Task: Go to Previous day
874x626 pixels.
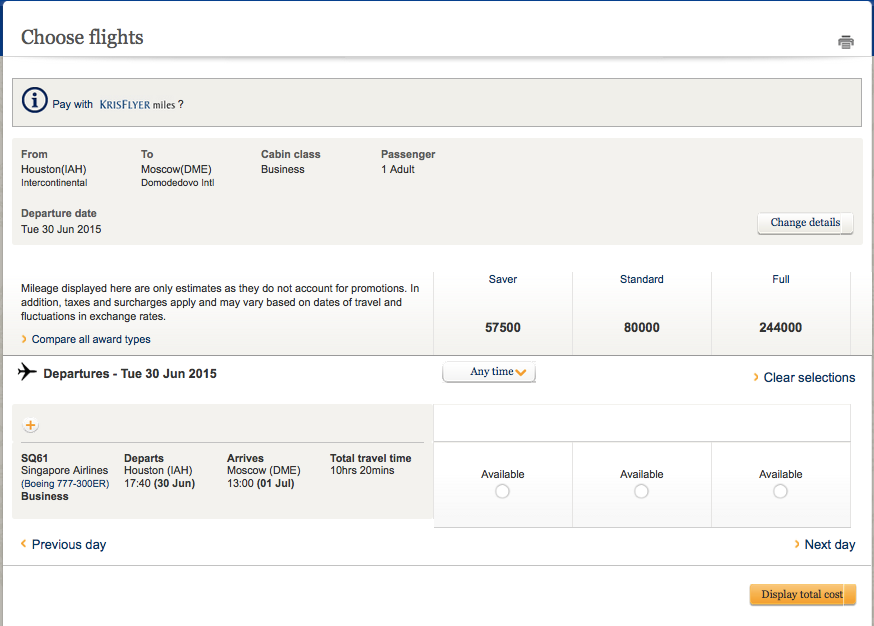Action: 69,545
